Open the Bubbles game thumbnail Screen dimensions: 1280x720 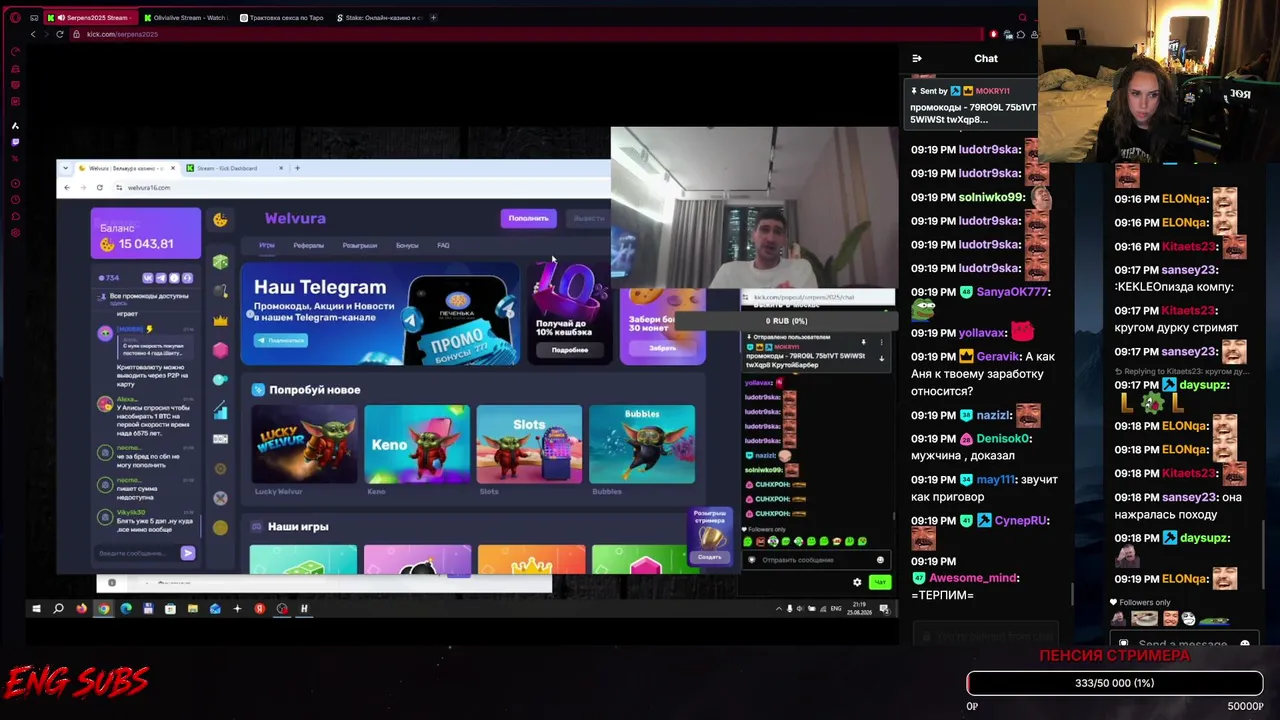tap(642, 444)
